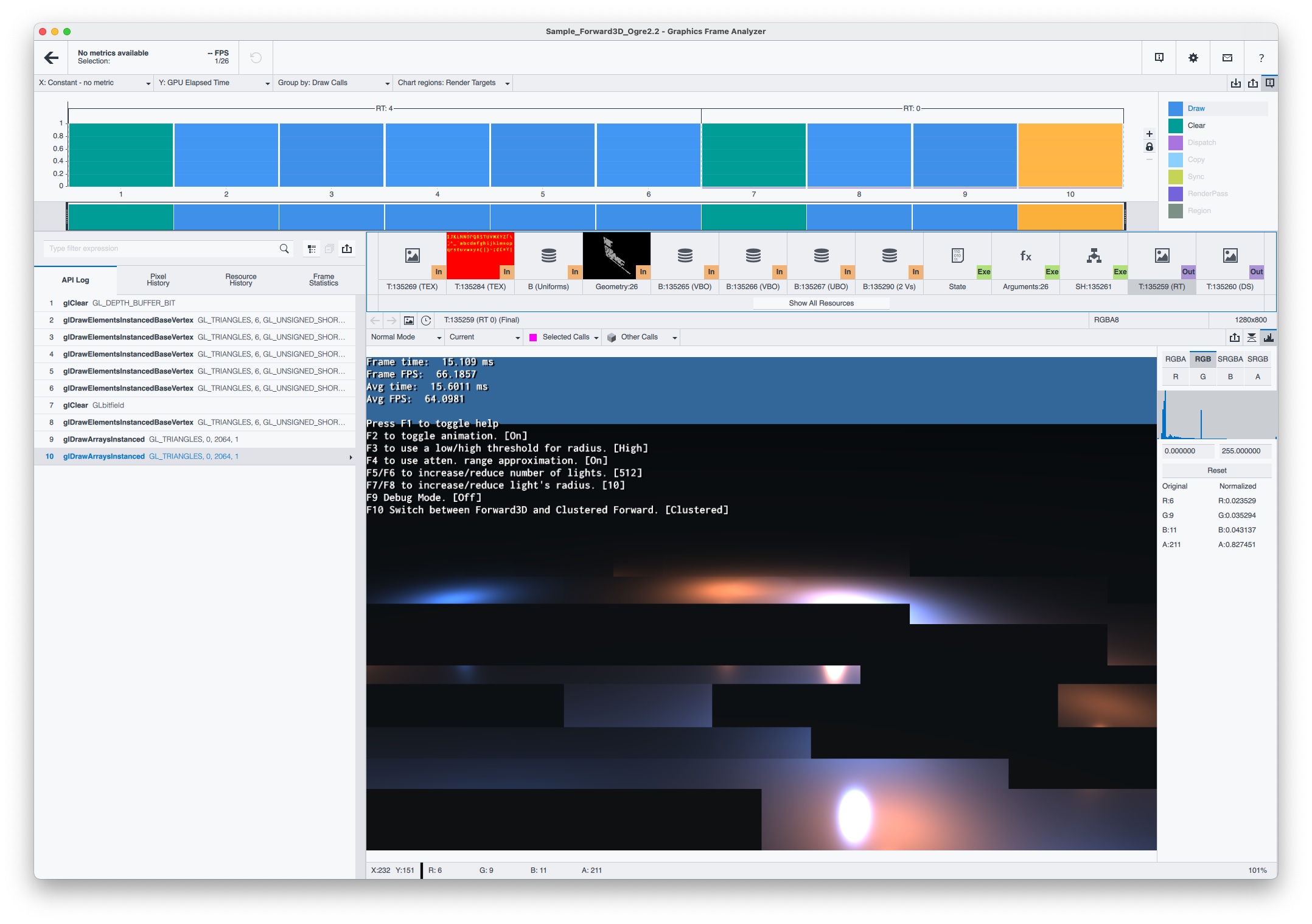Click the filter search magnifier icon
The width and height of the screenshot is (1312, 924).
(284, 249)
